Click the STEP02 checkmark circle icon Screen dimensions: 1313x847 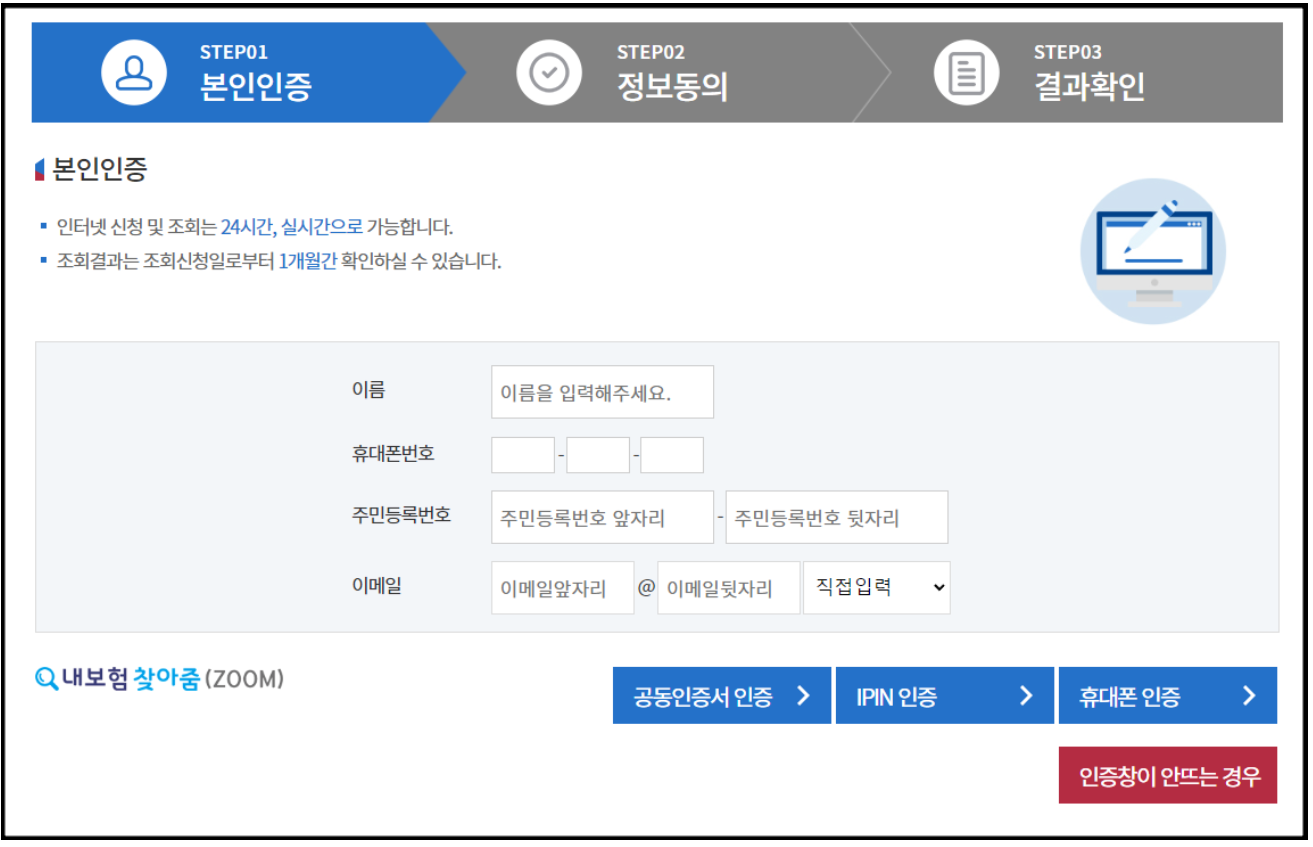tap(549, 71)
